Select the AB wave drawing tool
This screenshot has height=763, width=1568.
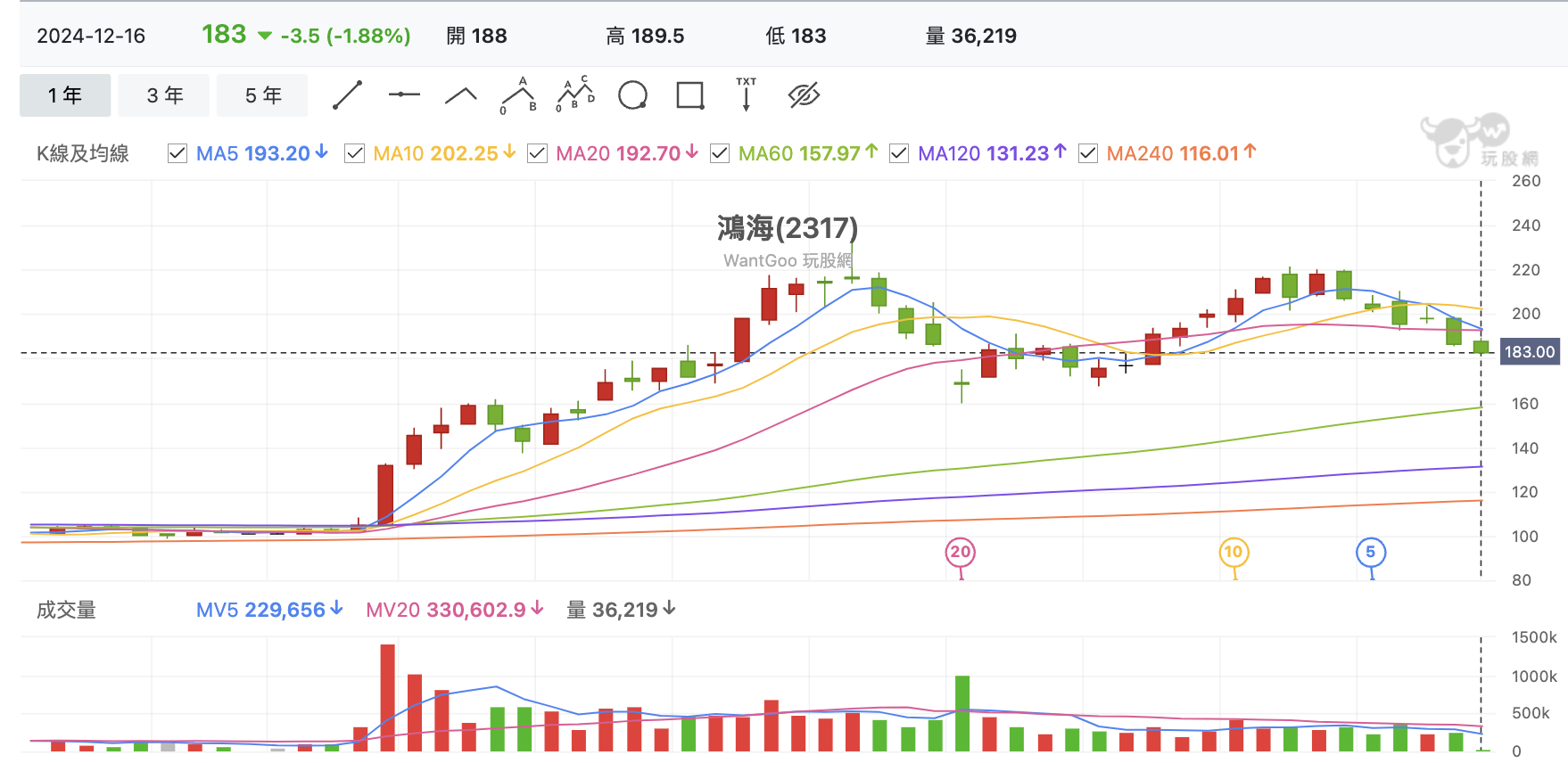click(518, 95)
